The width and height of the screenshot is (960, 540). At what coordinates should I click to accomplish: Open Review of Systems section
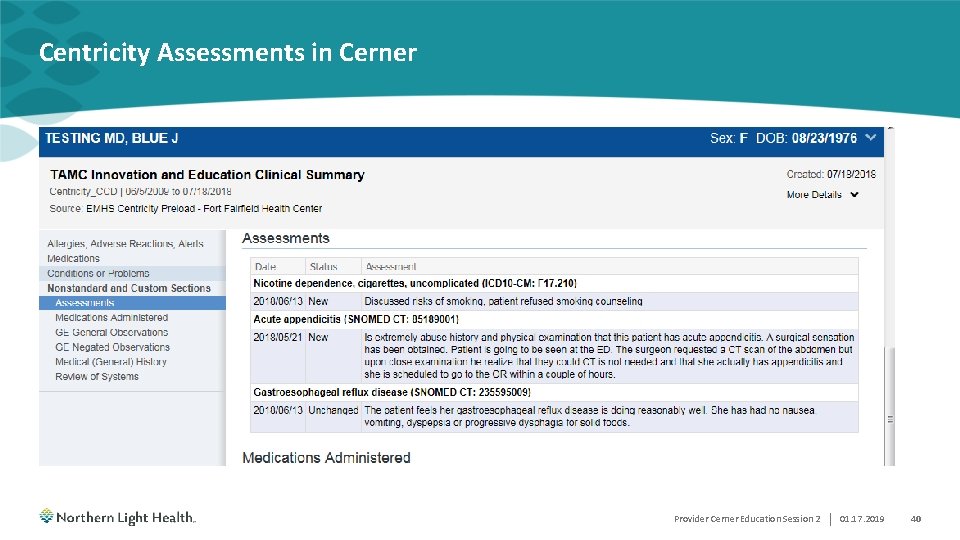pos(97,376)
